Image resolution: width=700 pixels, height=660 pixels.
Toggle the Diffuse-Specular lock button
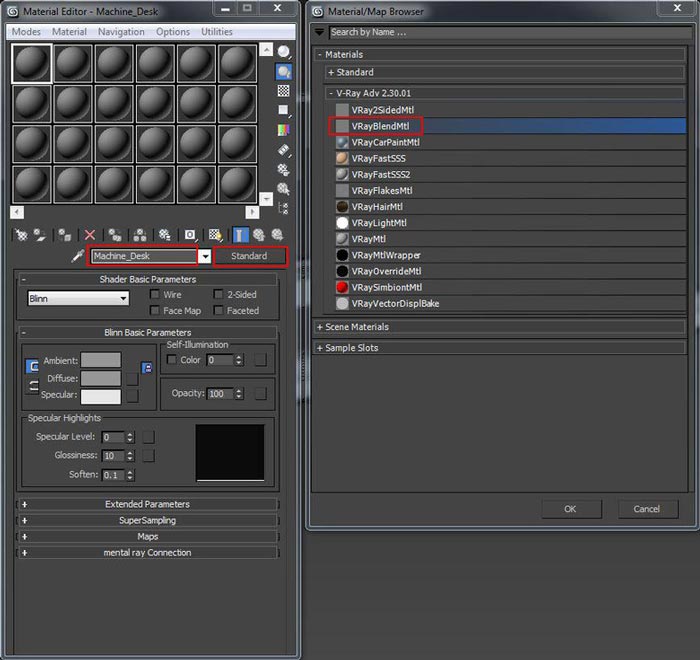33,385
